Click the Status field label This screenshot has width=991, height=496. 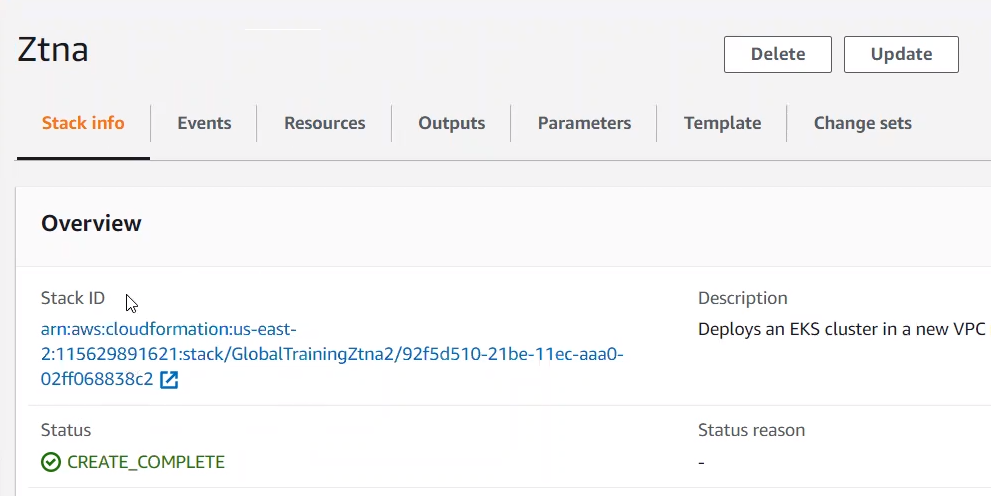[66, 430]
